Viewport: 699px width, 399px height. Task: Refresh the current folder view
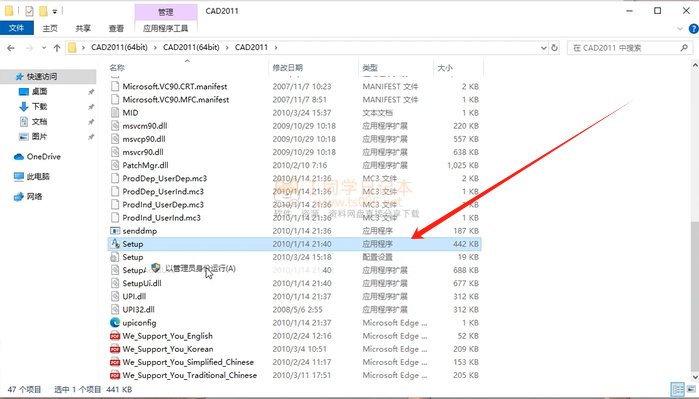[555, 48]
